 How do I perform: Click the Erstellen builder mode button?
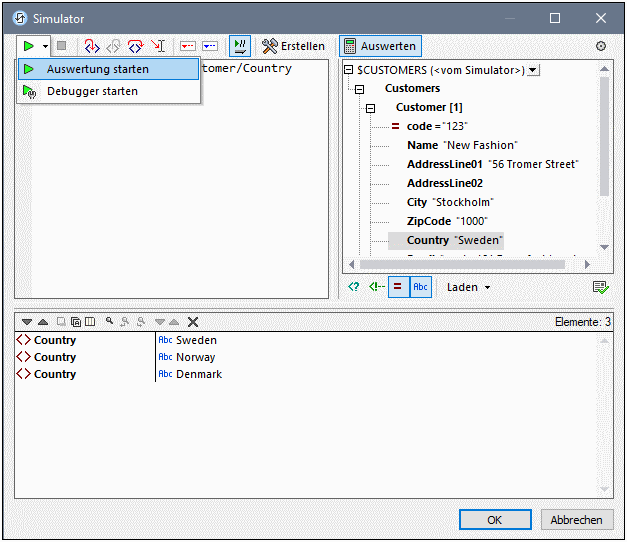point(293,46)
